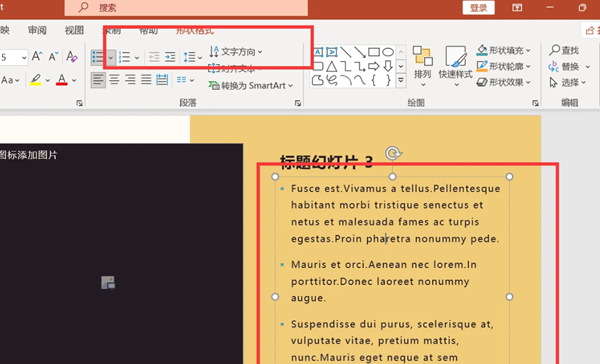Open the 段落 paragraph dialog launcher
Screen dimensions: 600x364
[298, 103]
